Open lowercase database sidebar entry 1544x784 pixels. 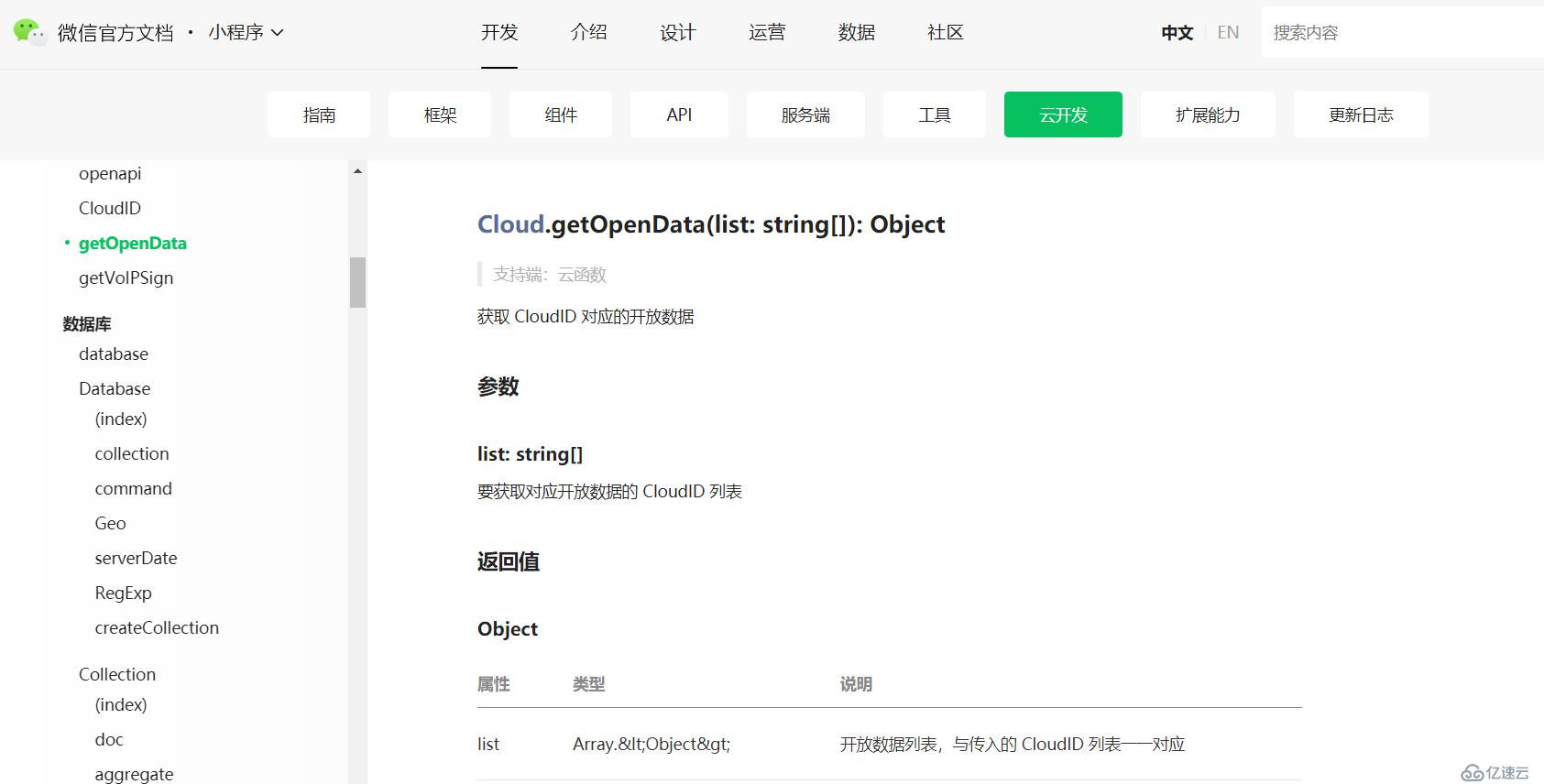114,354
